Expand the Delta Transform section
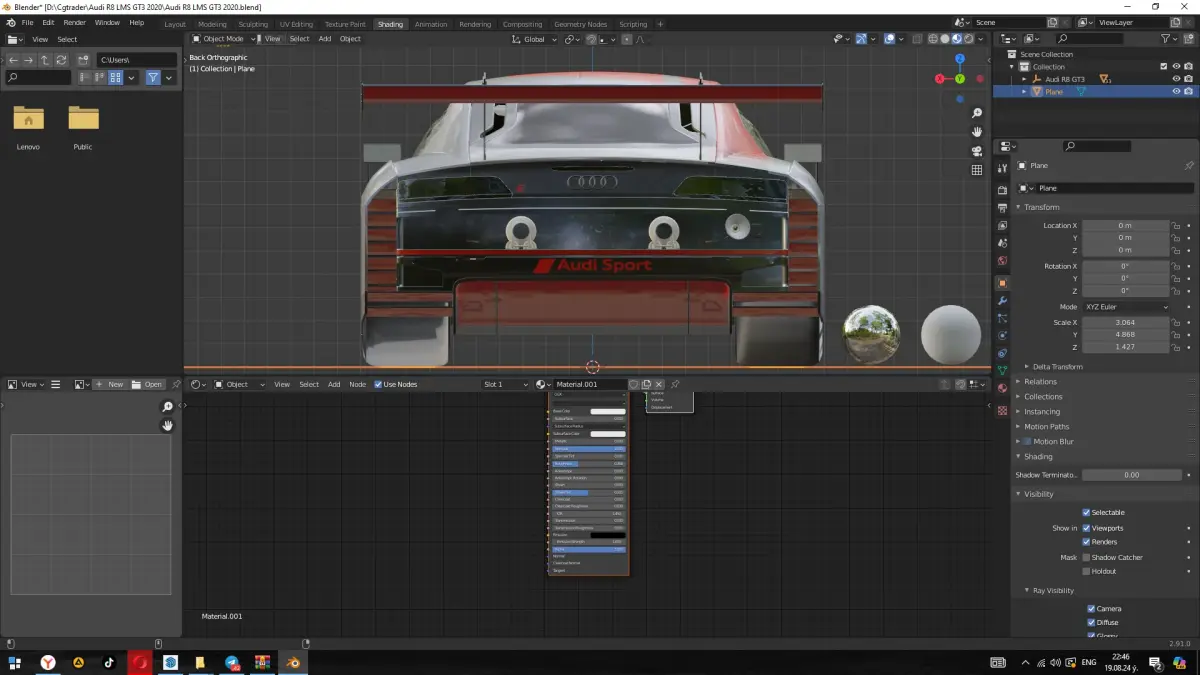 pos(1057,366)
